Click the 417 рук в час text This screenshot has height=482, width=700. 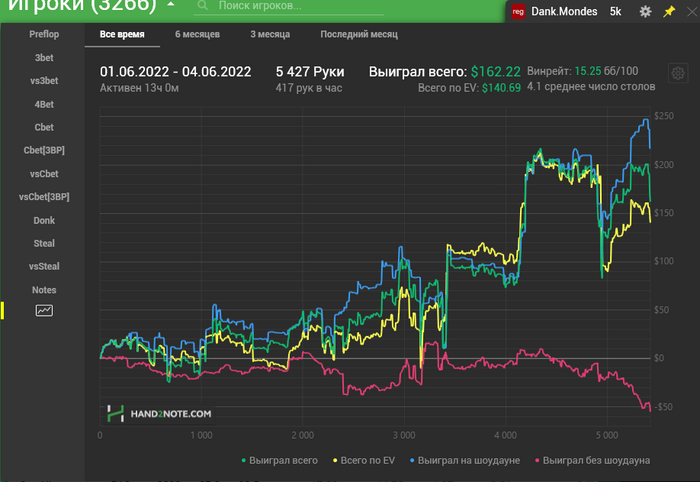click(309, 88)
